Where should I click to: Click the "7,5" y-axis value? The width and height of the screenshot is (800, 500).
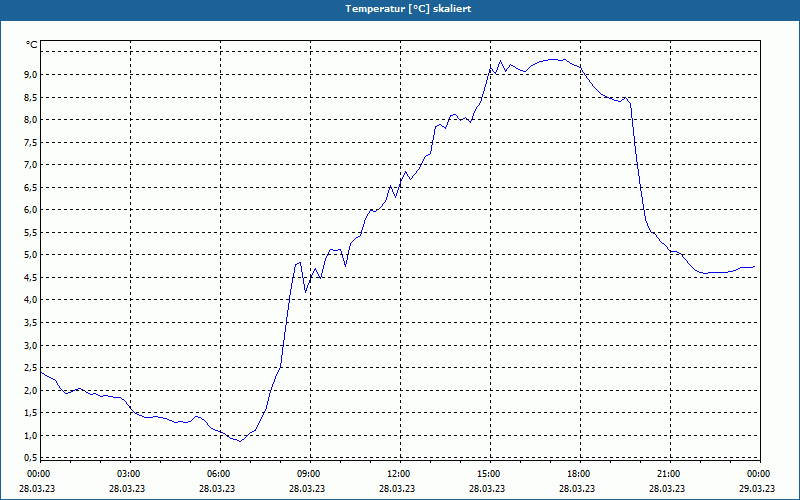point(31,142)
